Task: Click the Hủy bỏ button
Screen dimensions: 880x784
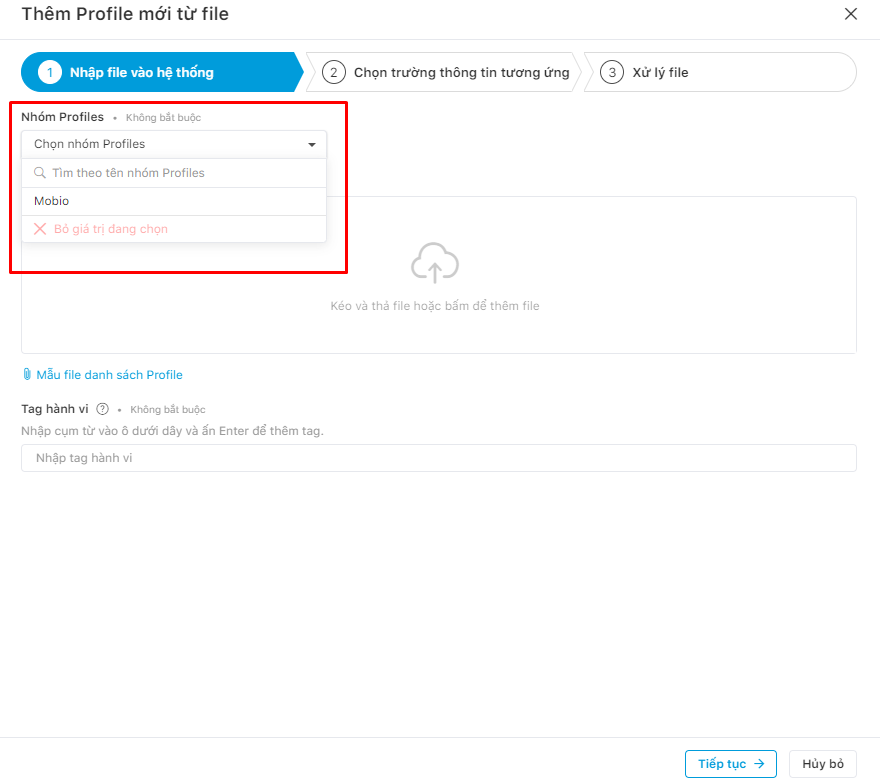Action: point(823,764)
